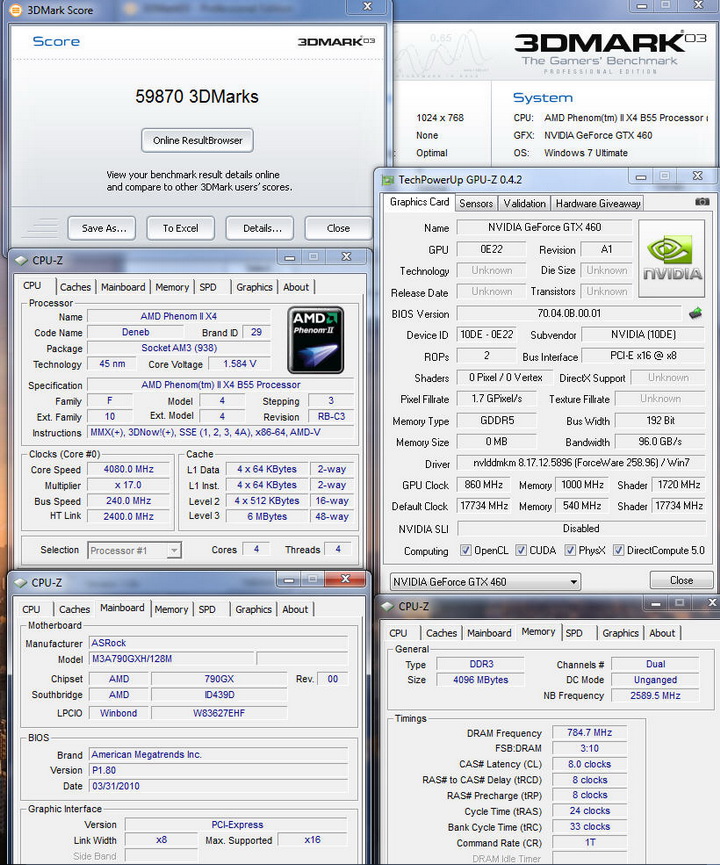
Task: Click the Driver field in GPU-Z
Action: (582, 463)
